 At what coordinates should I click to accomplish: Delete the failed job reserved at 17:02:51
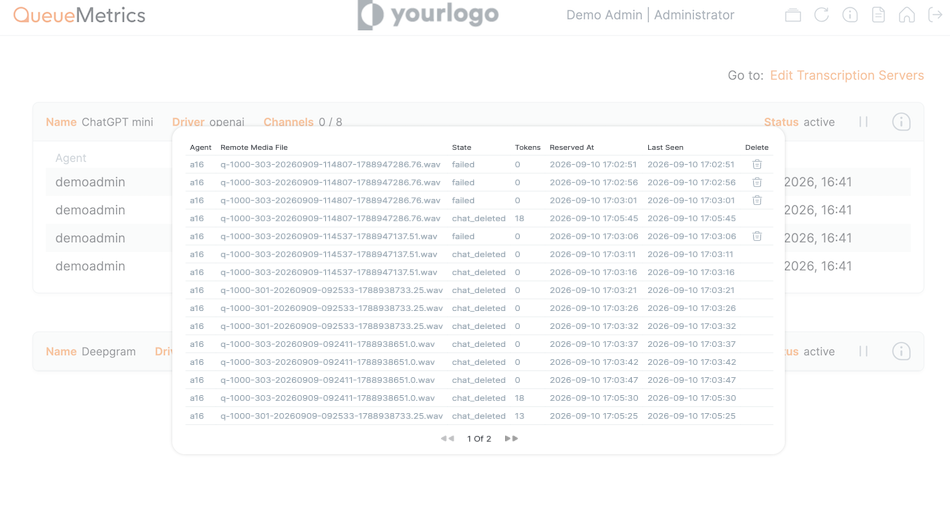(x=757, y=164)
